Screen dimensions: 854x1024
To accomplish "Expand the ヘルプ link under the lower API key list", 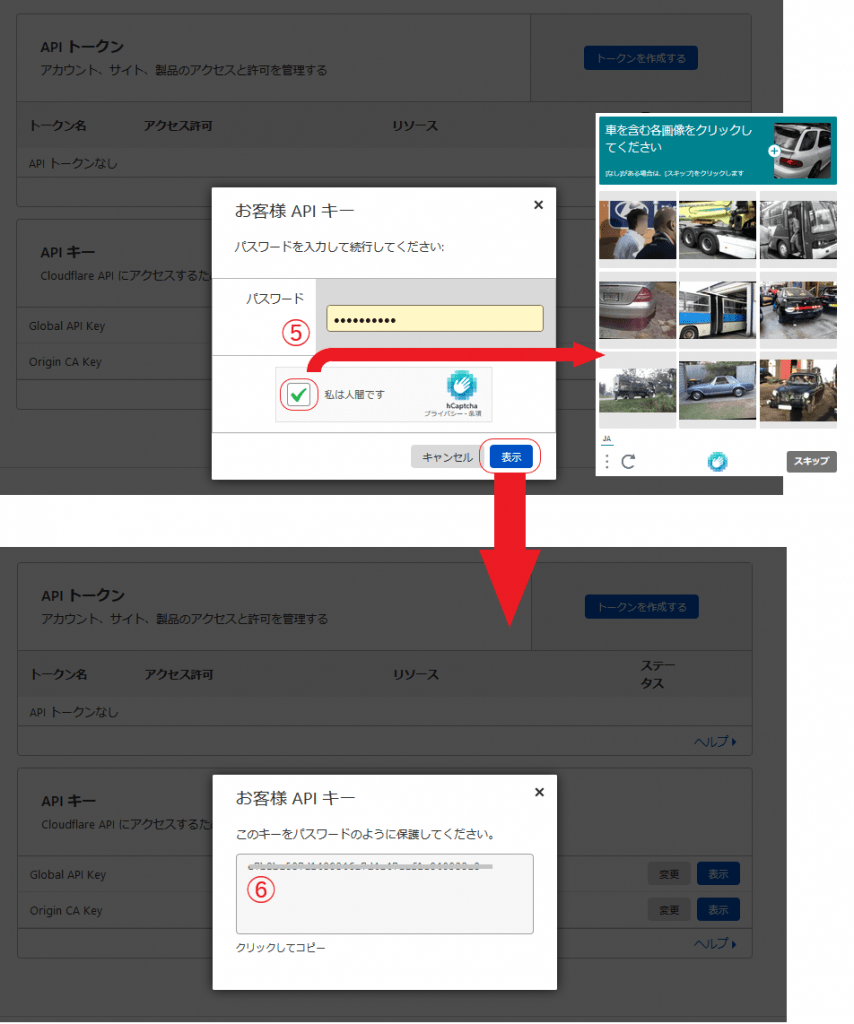I will (x=715, y=943).
